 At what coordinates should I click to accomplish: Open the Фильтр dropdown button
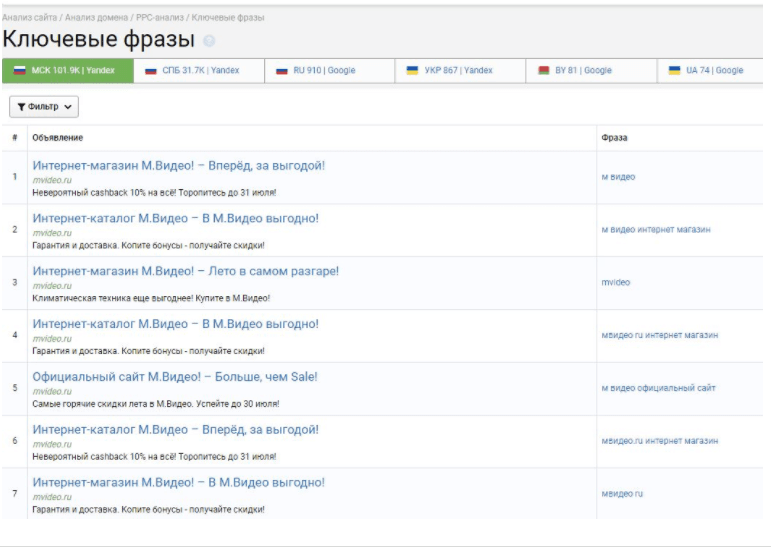pos(44,107)
